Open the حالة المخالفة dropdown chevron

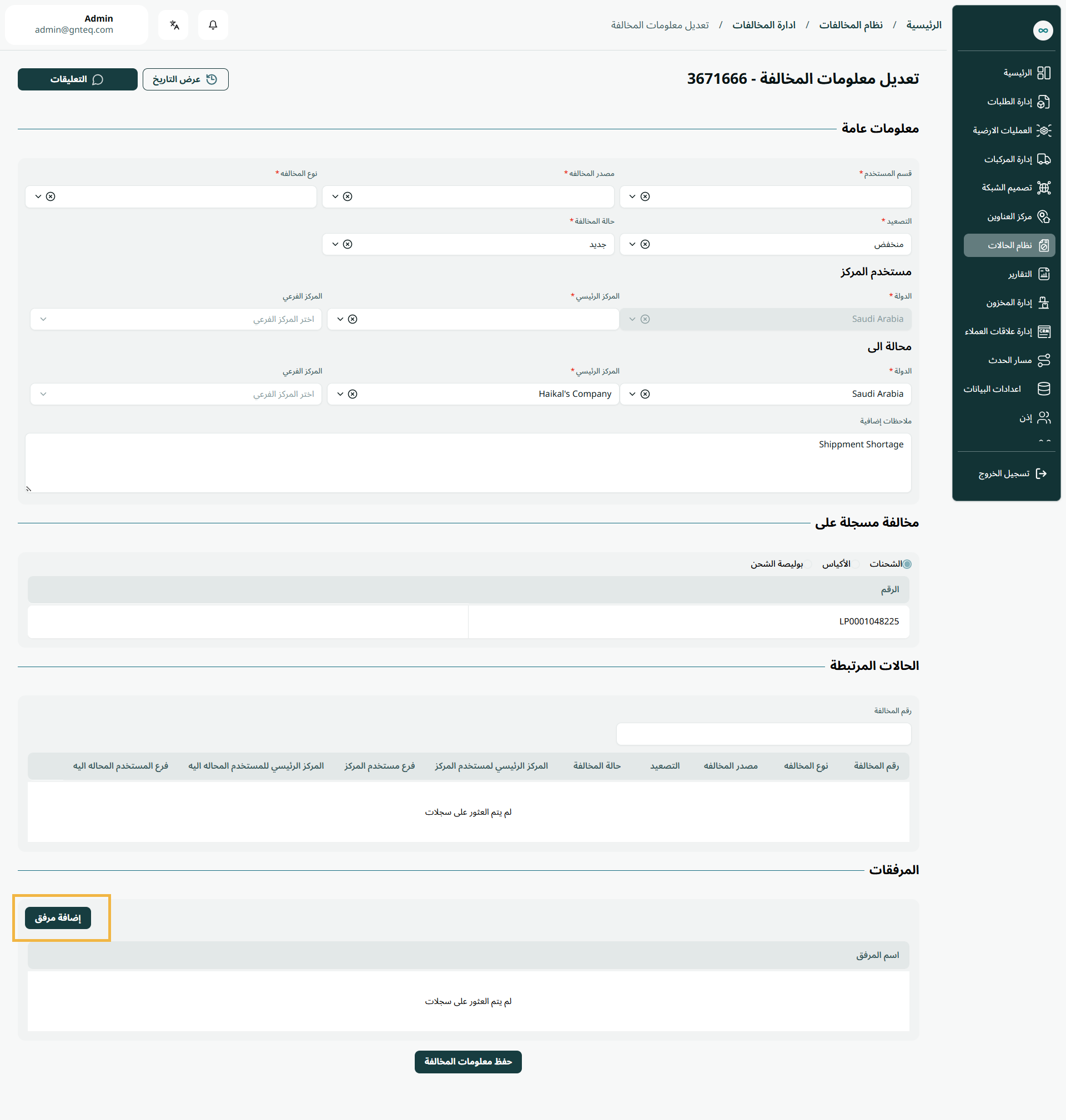coord(335,244)
